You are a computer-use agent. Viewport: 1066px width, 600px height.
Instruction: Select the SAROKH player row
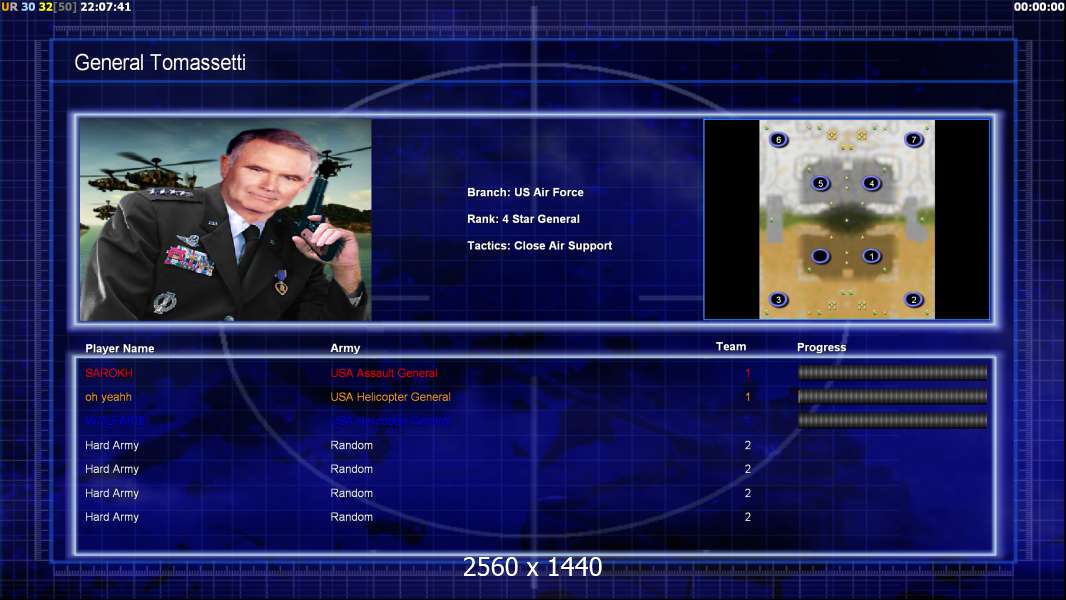(x=535, y=373)
